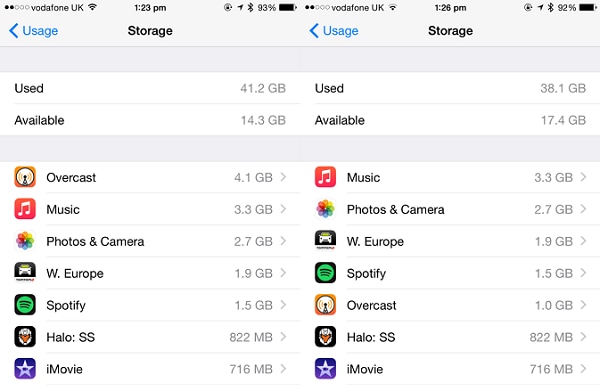Select the 14.3 GB Available value

click(x=263, y=120)
